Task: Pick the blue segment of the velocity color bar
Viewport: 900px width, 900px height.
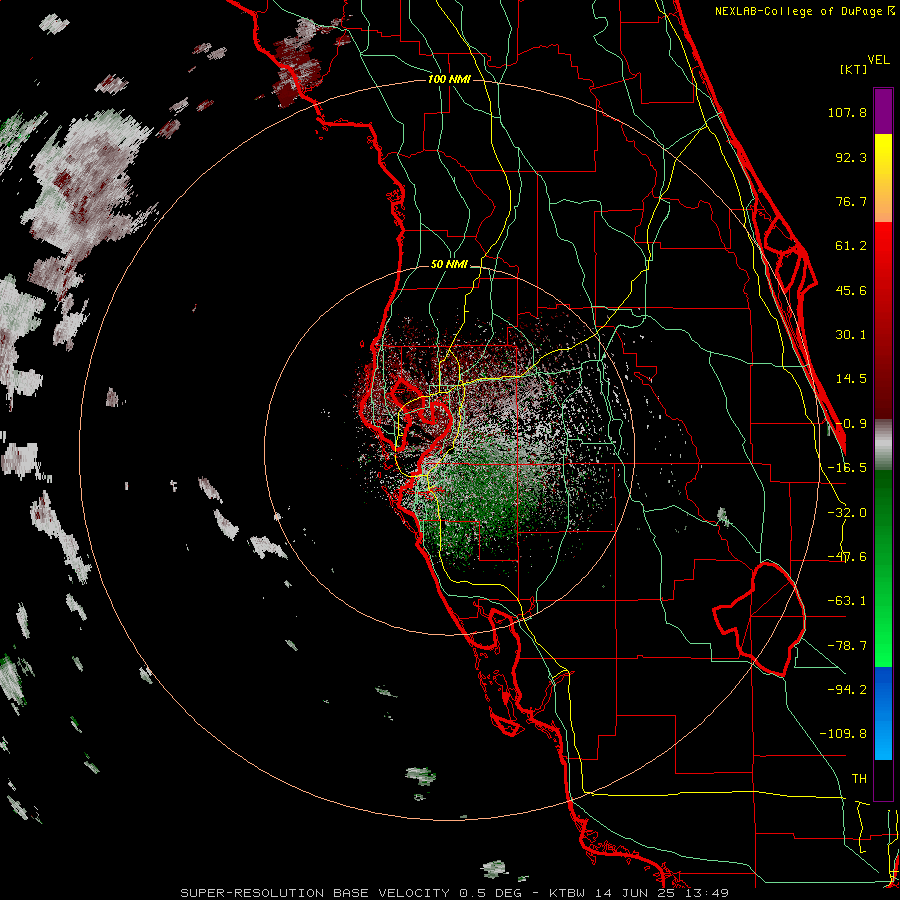Action: pyautogui.click(x=883, y=713)
